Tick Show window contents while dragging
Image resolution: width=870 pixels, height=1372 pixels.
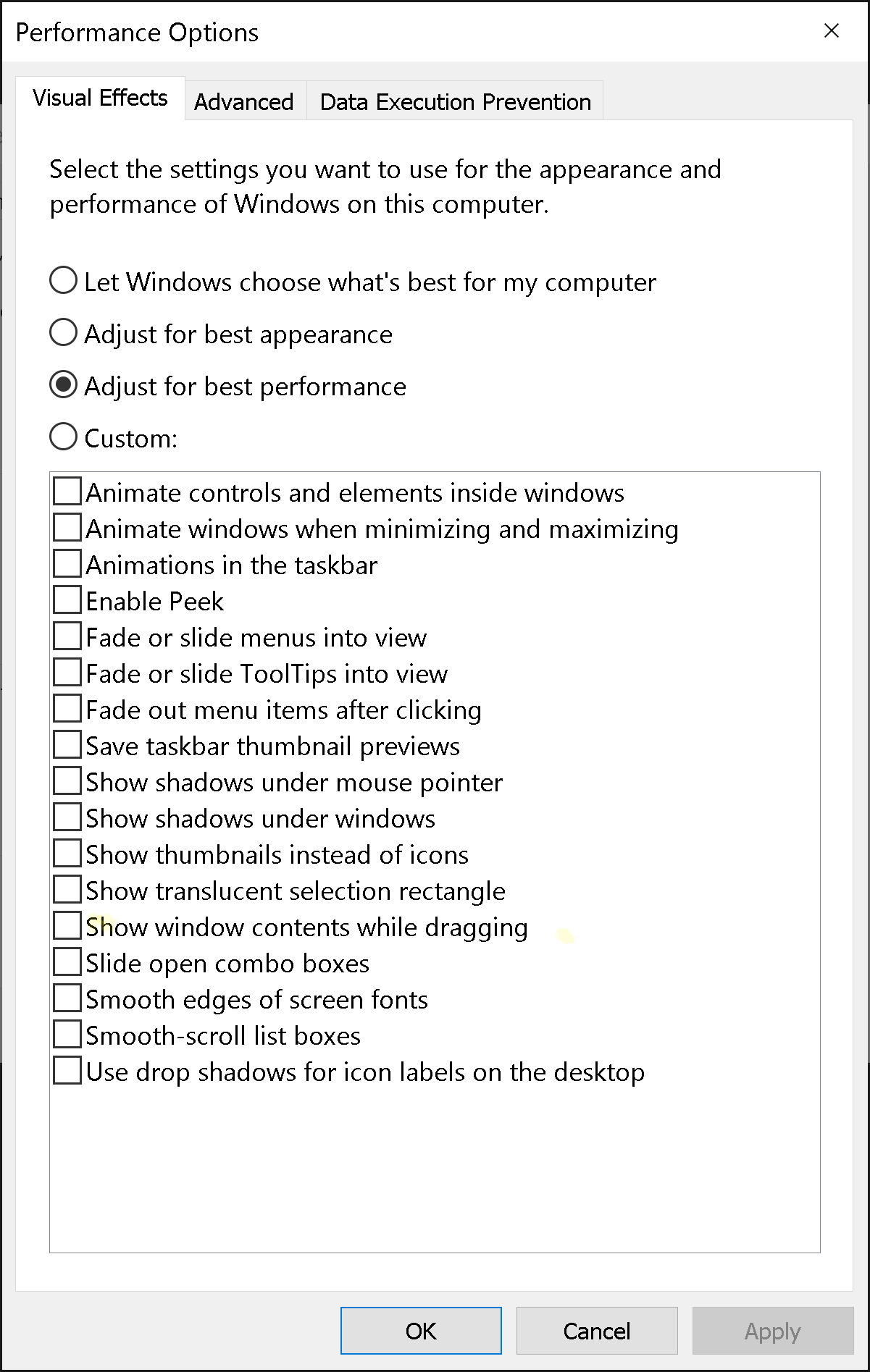click(67, 926)
